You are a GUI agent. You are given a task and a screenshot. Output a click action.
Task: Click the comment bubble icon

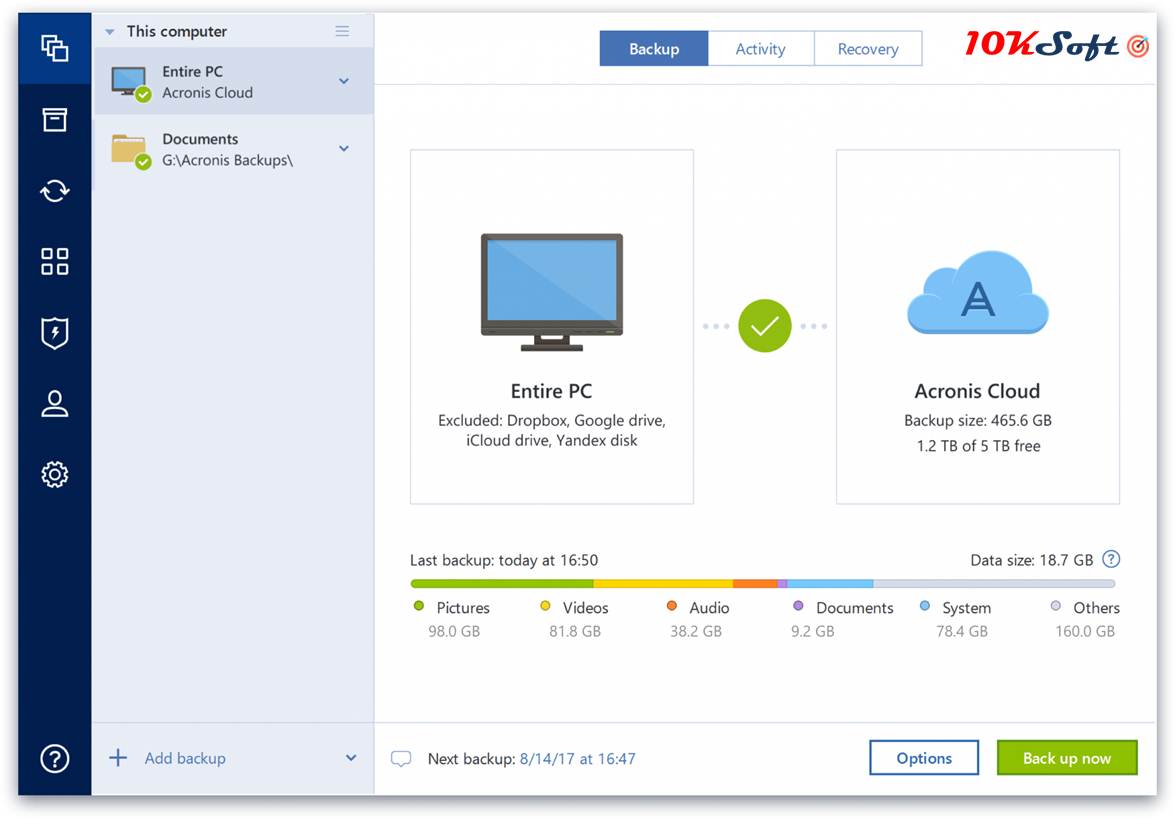tap(401, 759)
